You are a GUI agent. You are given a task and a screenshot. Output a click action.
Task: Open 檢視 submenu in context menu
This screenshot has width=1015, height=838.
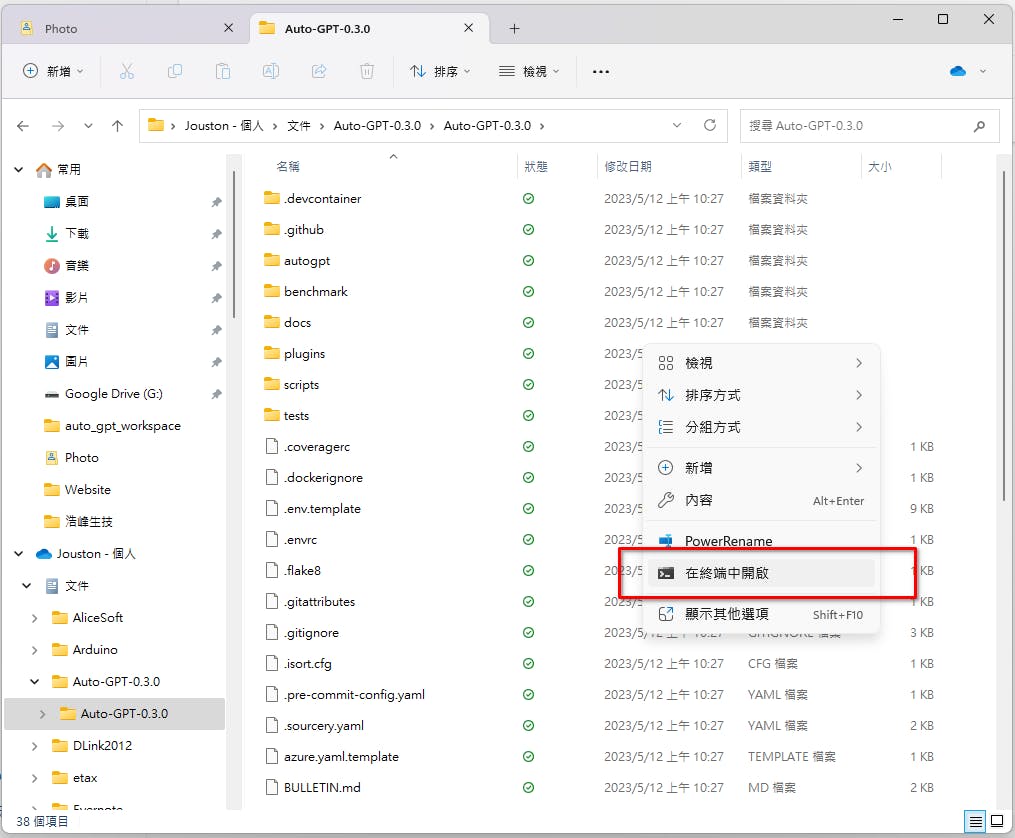[x=761, y=363]
